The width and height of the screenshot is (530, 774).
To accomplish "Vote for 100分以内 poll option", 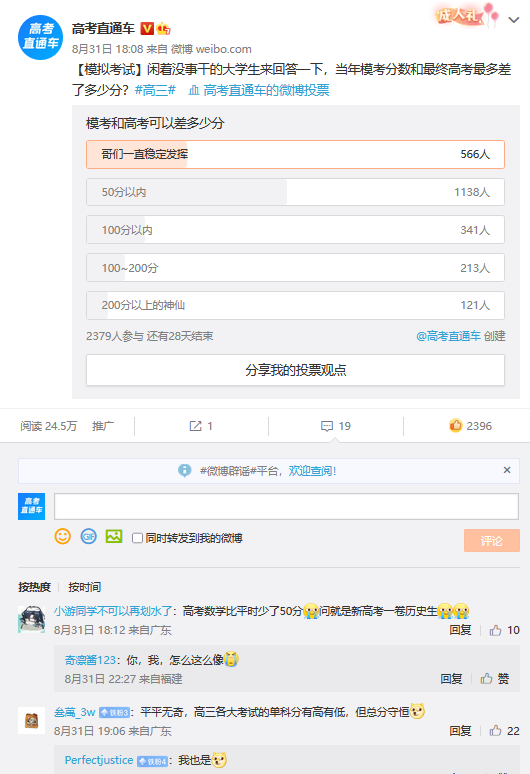I will [x=295, y=230].
